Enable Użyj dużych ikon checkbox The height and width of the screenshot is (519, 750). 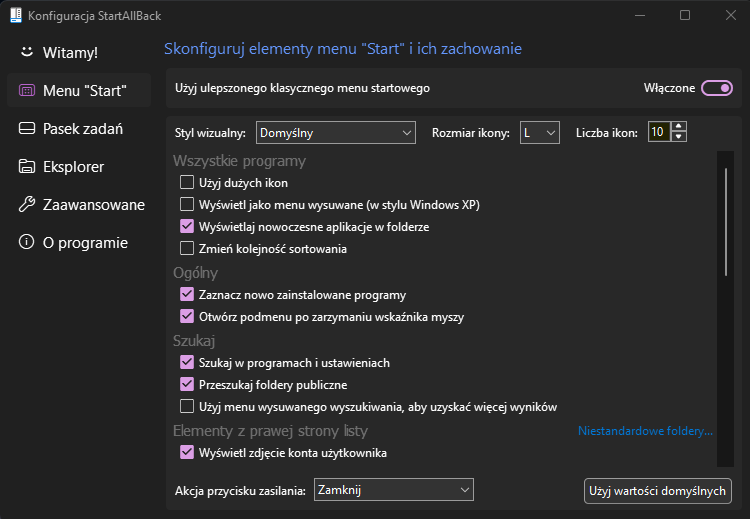(x=187, y=182)
